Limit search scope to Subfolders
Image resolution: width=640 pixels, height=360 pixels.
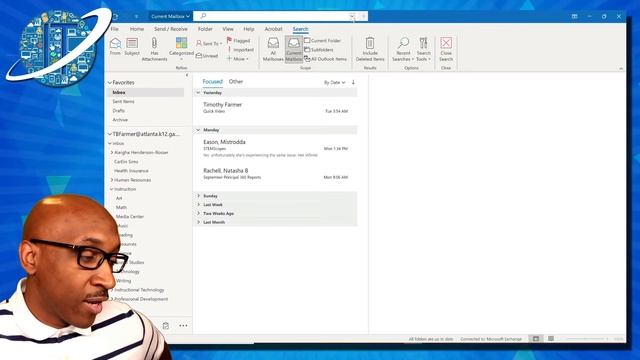[319, 50]
